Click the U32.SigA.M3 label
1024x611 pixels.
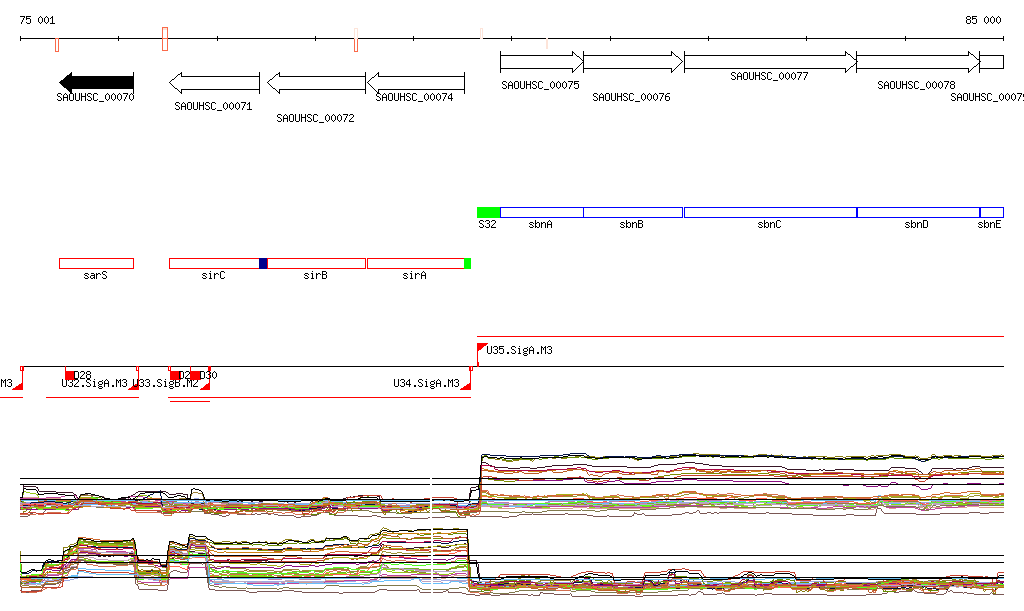pos(94,383)
